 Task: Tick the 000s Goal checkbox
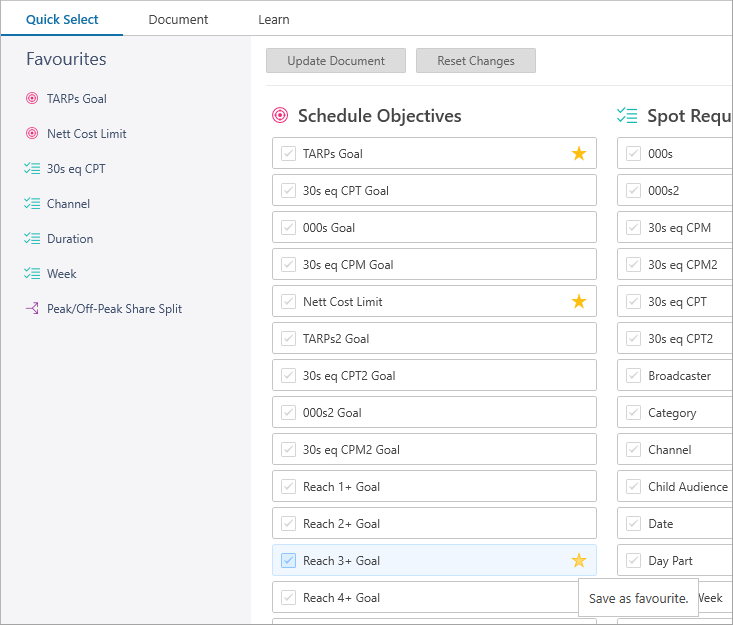tap(288, 227)
